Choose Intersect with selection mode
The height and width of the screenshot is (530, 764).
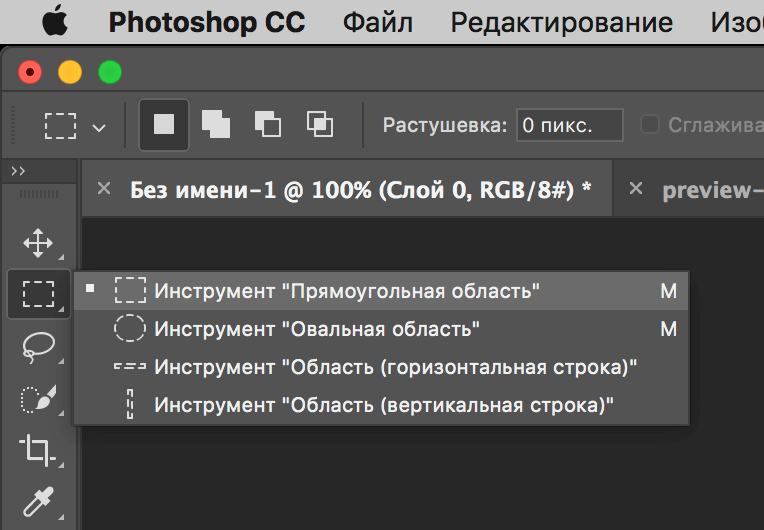click(320, 124)
